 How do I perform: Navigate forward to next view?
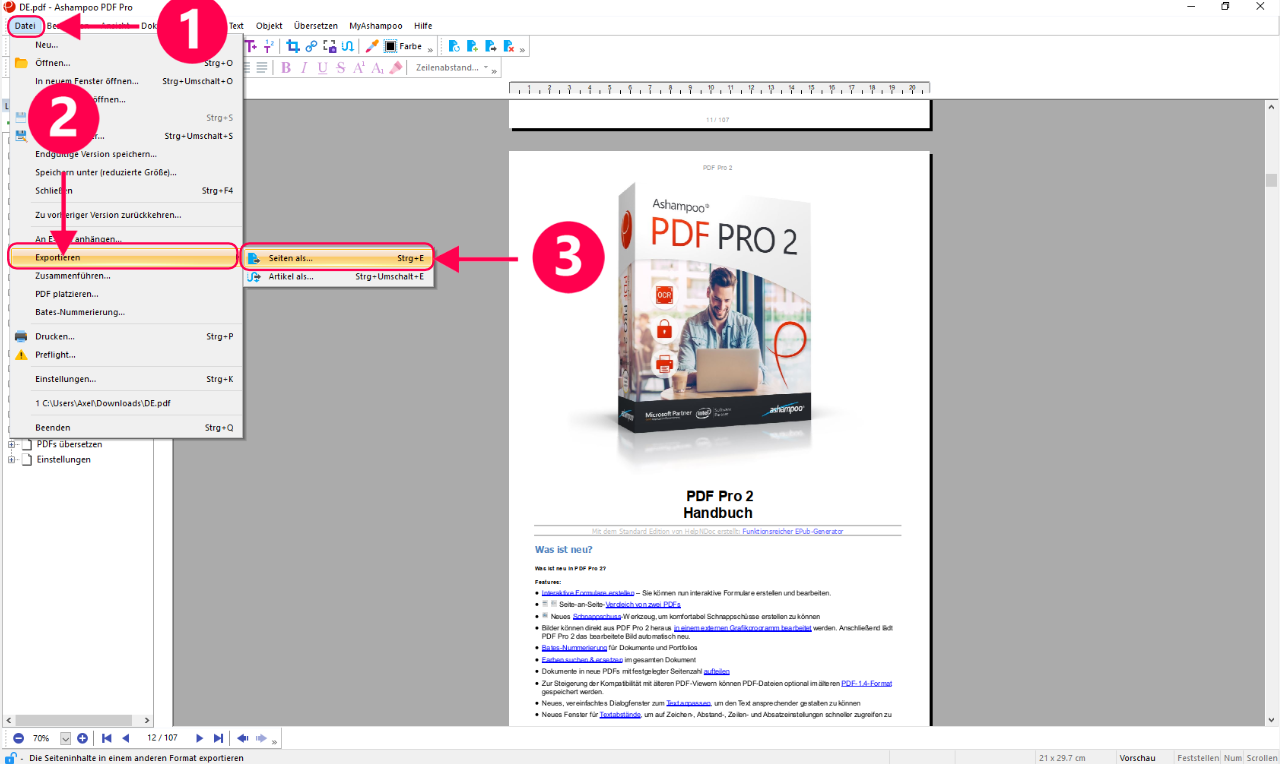261,738
